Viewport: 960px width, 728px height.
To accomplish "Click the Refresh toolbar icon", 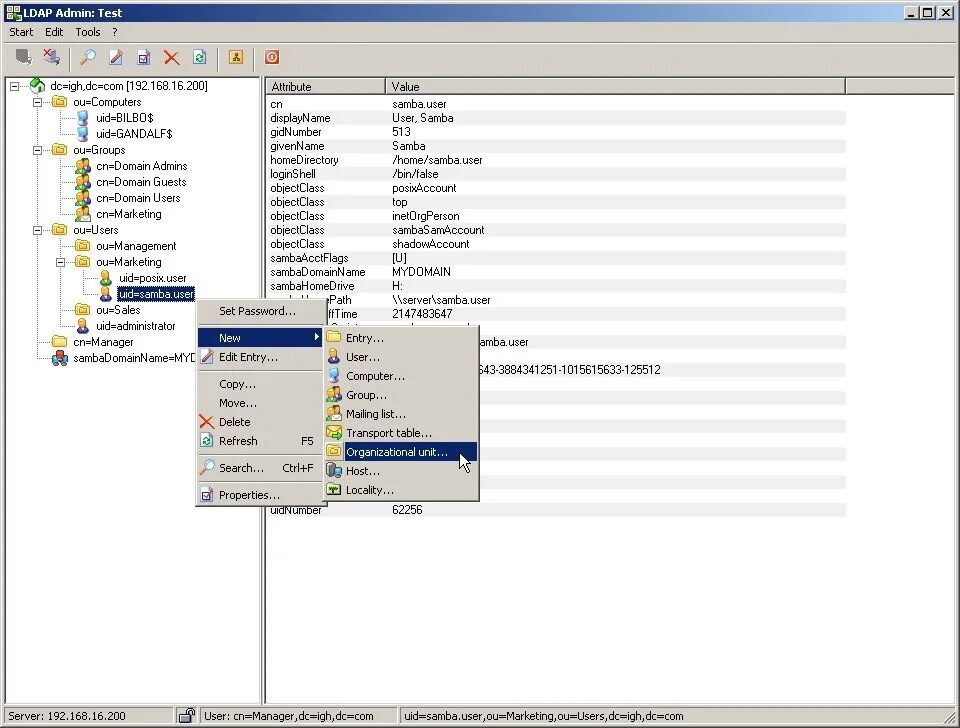I will [200, 58].
